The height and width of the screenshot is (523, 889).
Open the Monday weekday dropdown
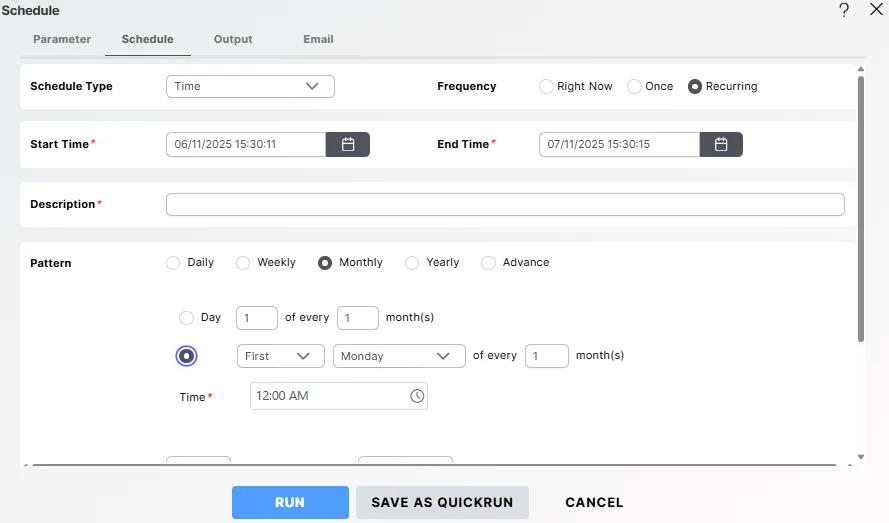(399, 356)
